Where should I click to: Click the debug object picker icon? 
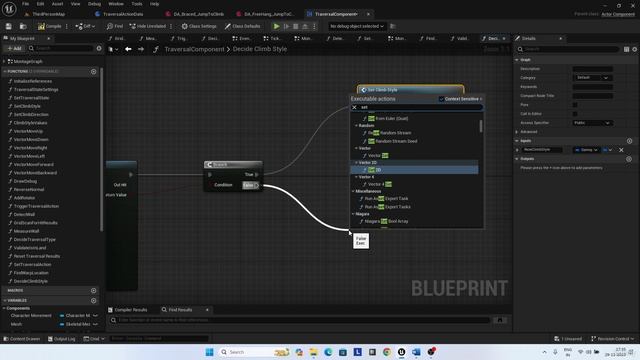pos(393,26)
